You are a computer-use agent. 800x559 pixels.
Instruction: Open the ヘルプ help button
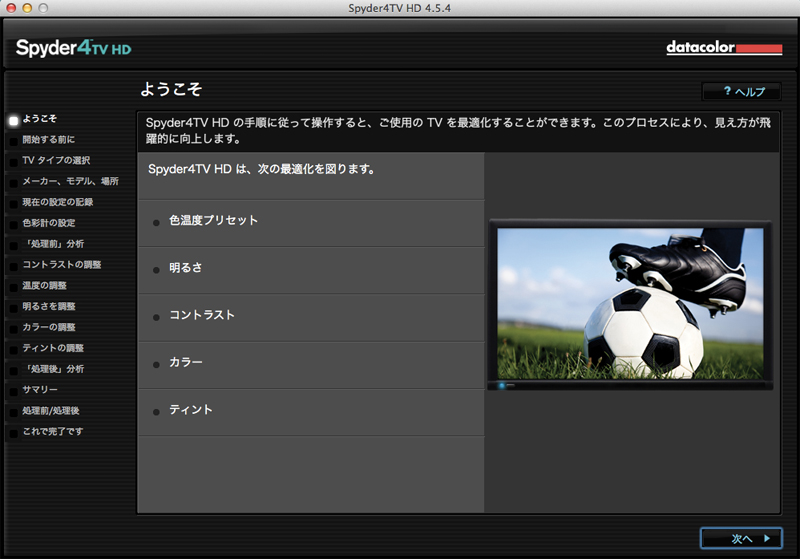coord(741,91)
